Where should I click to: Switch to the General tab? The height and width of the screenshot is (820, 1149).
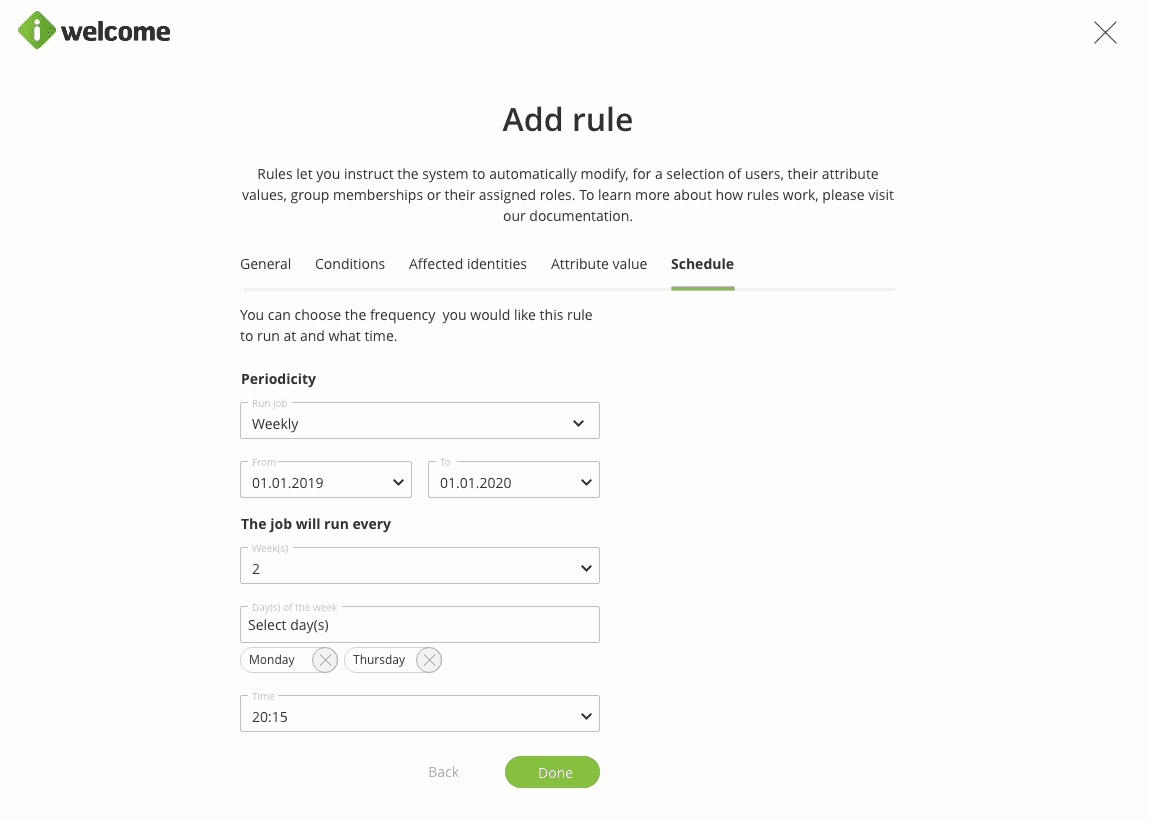266,264
